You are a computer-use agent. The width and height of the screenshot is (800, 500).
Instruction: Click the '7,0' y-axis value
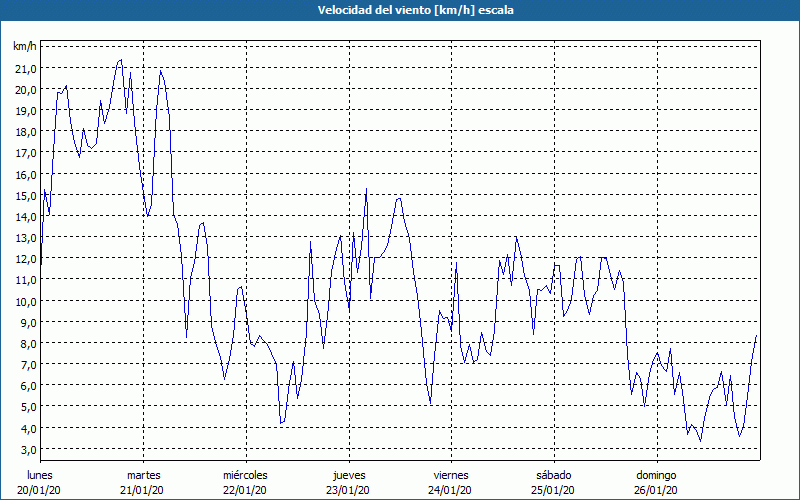click(x=28, y=365)
